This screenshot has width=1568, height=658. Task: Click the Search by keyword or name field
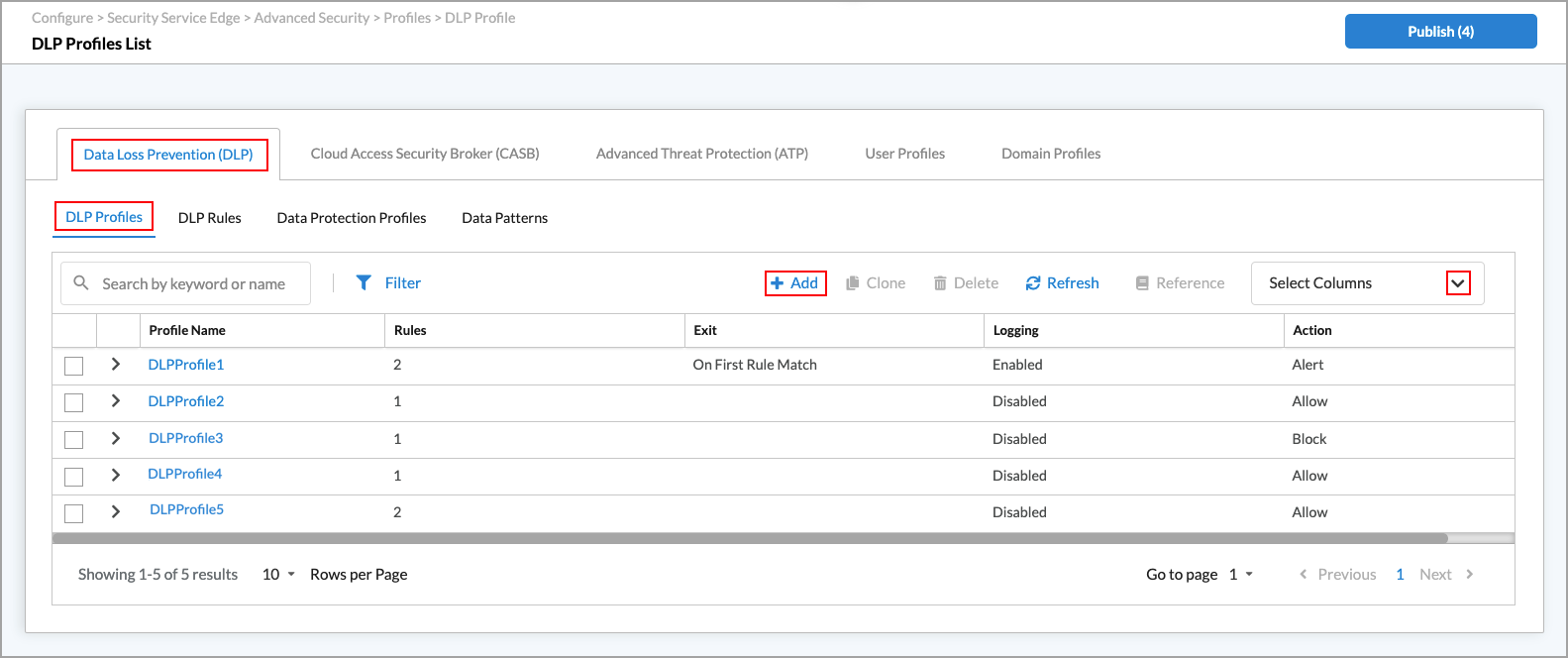pyautogui.click(x=186, y=283)
